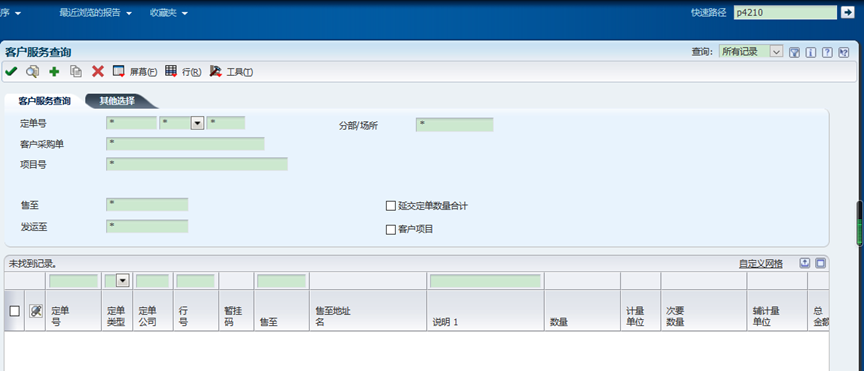Tick the select-all checkbox in grid header
This screenshot has height=371, width=864.
click(15, 311)
